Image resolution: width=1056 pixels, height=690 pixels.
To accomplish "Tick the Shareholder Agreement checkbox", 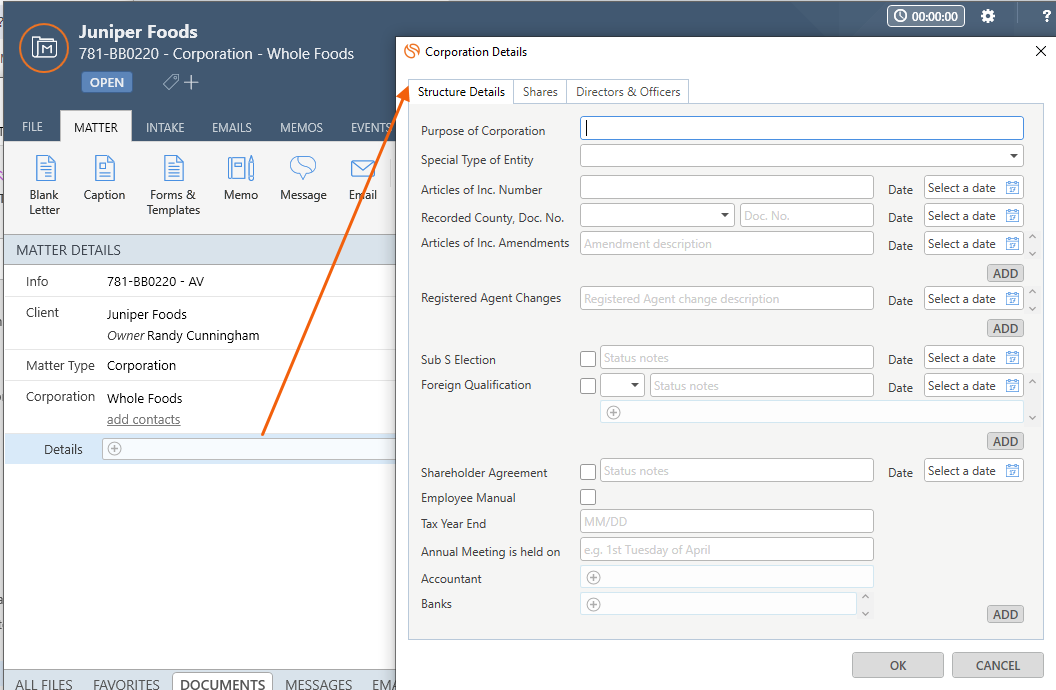I will [x=588, y=472].
